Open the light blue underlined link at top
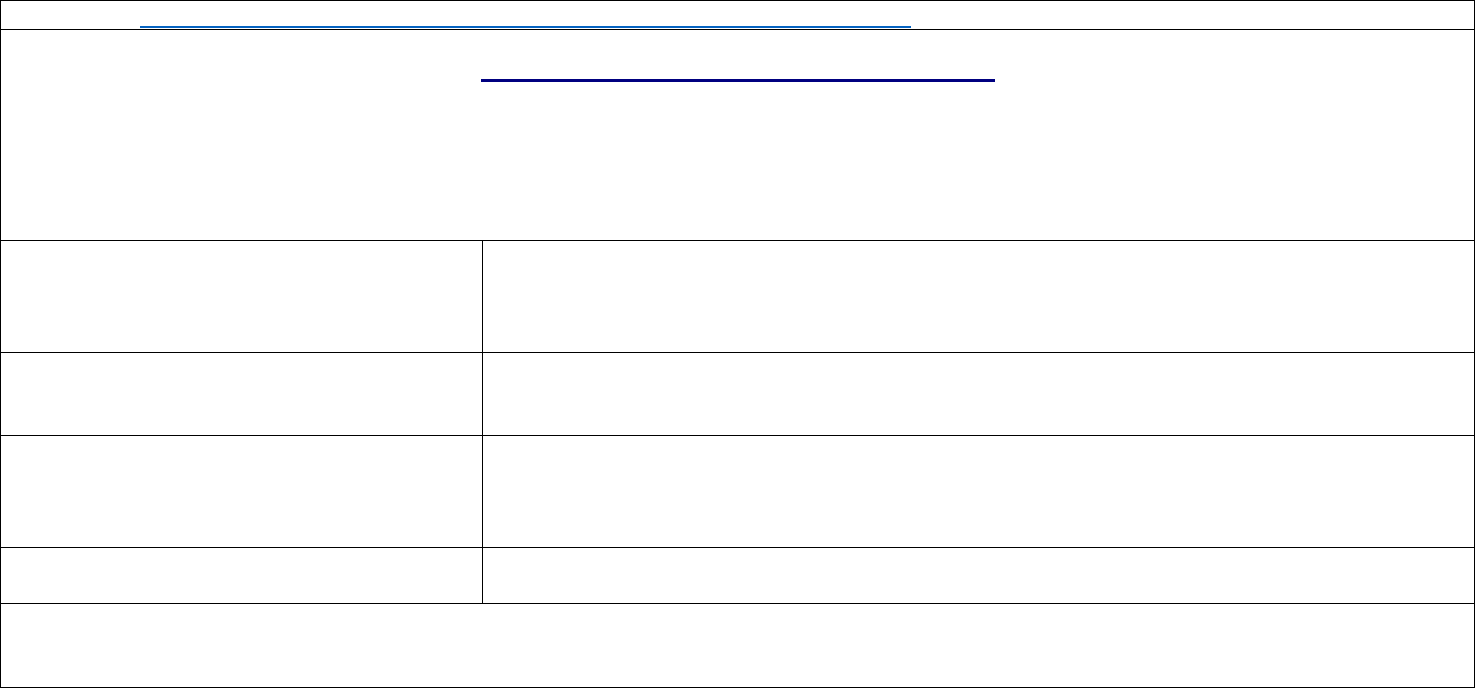Screen dimensions: 1475x688 tap(525, 26)
